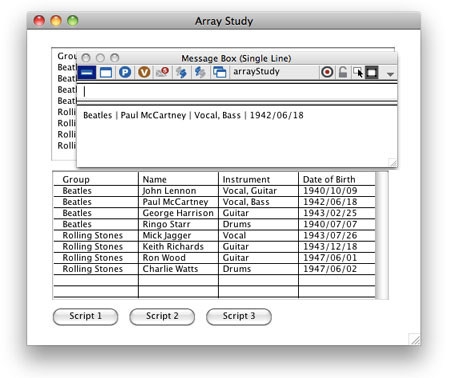Viewport: 454px width, 378px height.
Task: Run the Script 2 button
Action: pos(162,316)
